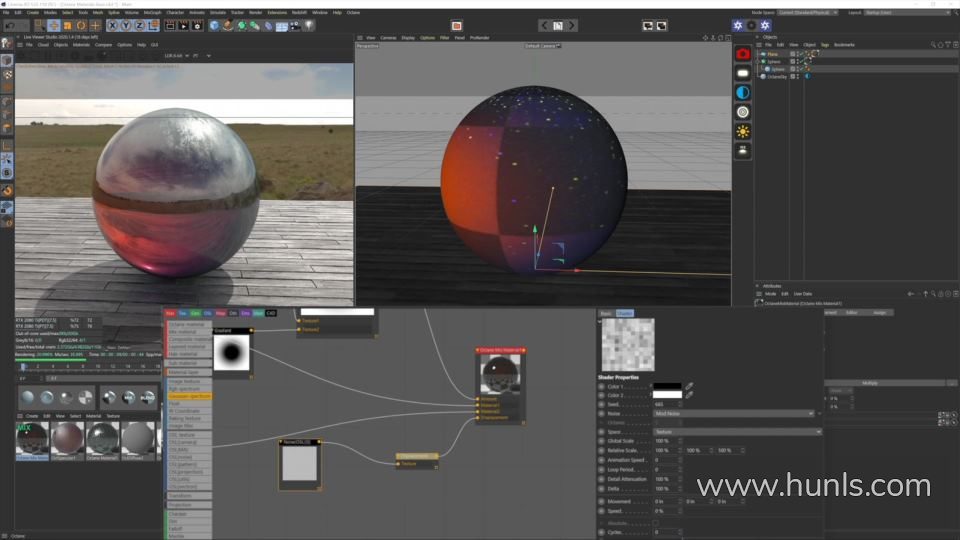Click the Octane material node button

pyautogui.click(x=189, y=324)
